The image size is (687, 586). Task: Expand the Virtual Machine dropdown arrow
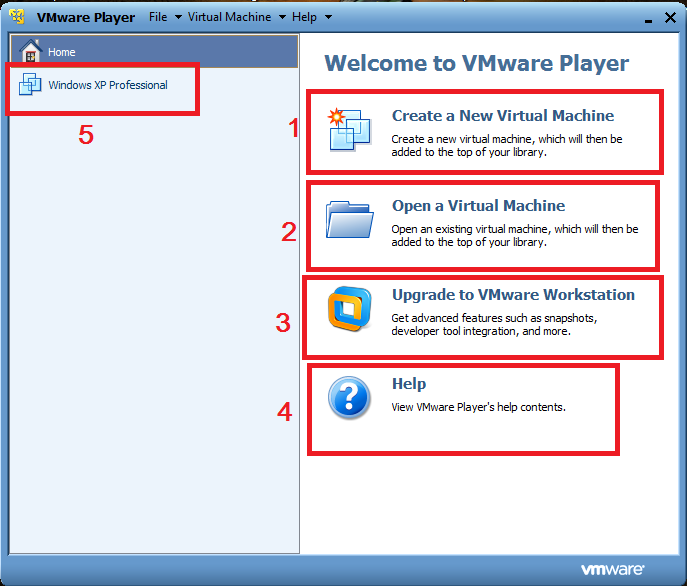(x=283, y=18)
